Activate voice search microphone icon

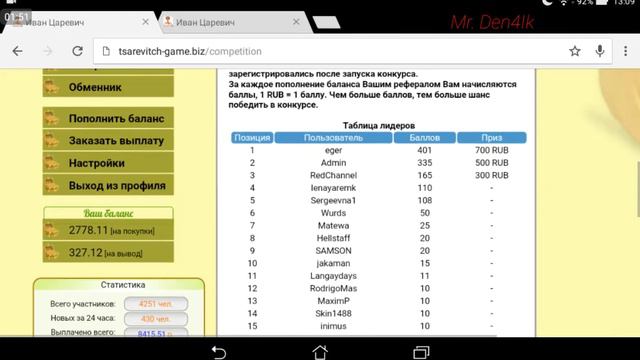(600, 51)
